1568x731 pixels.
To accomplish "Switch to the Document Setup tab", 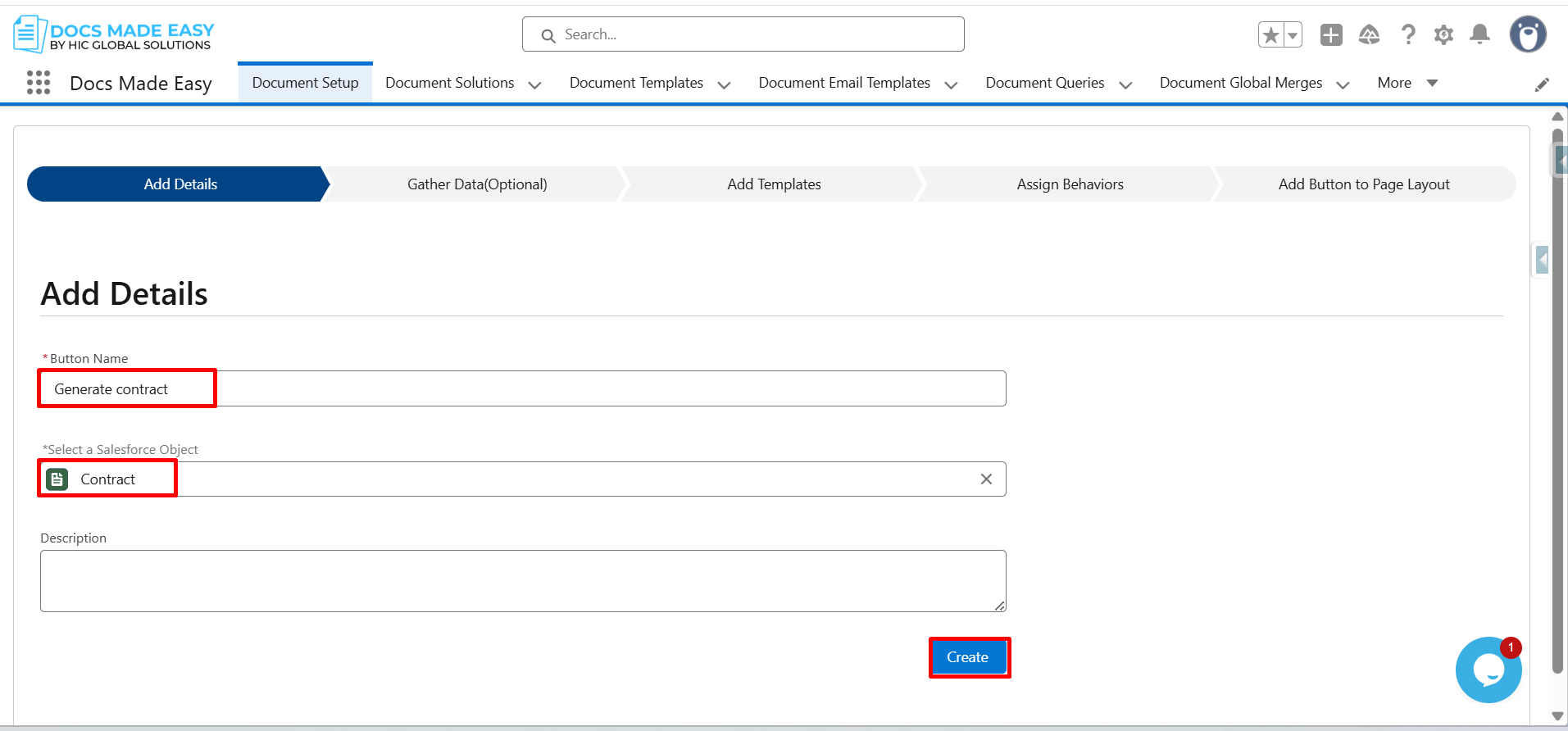I will click(x=305, y=83).
